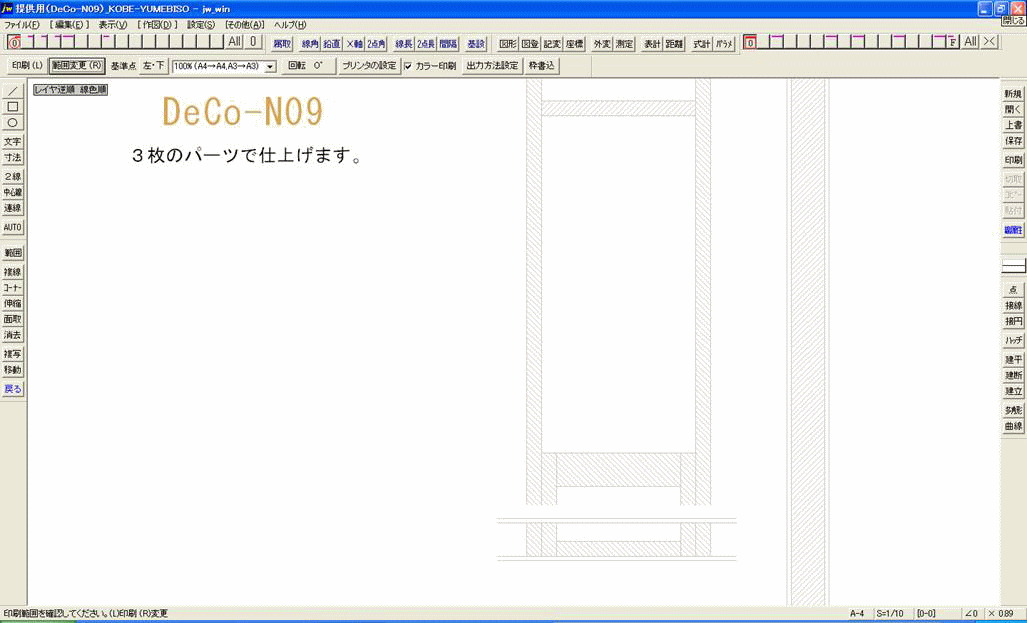Image resolution: width=1027 pixels, height=623 pixels.
Task: Click the プリンタの設定 button
Action: 369,66
